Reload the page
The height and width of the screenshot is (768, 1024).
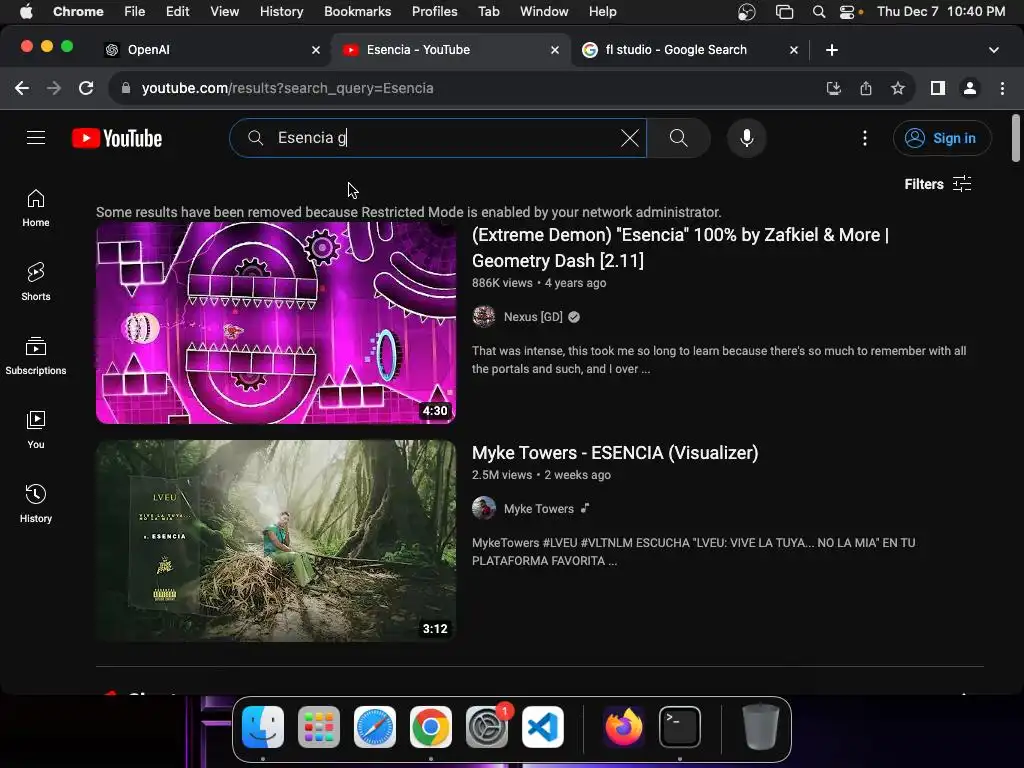(86, 88)
